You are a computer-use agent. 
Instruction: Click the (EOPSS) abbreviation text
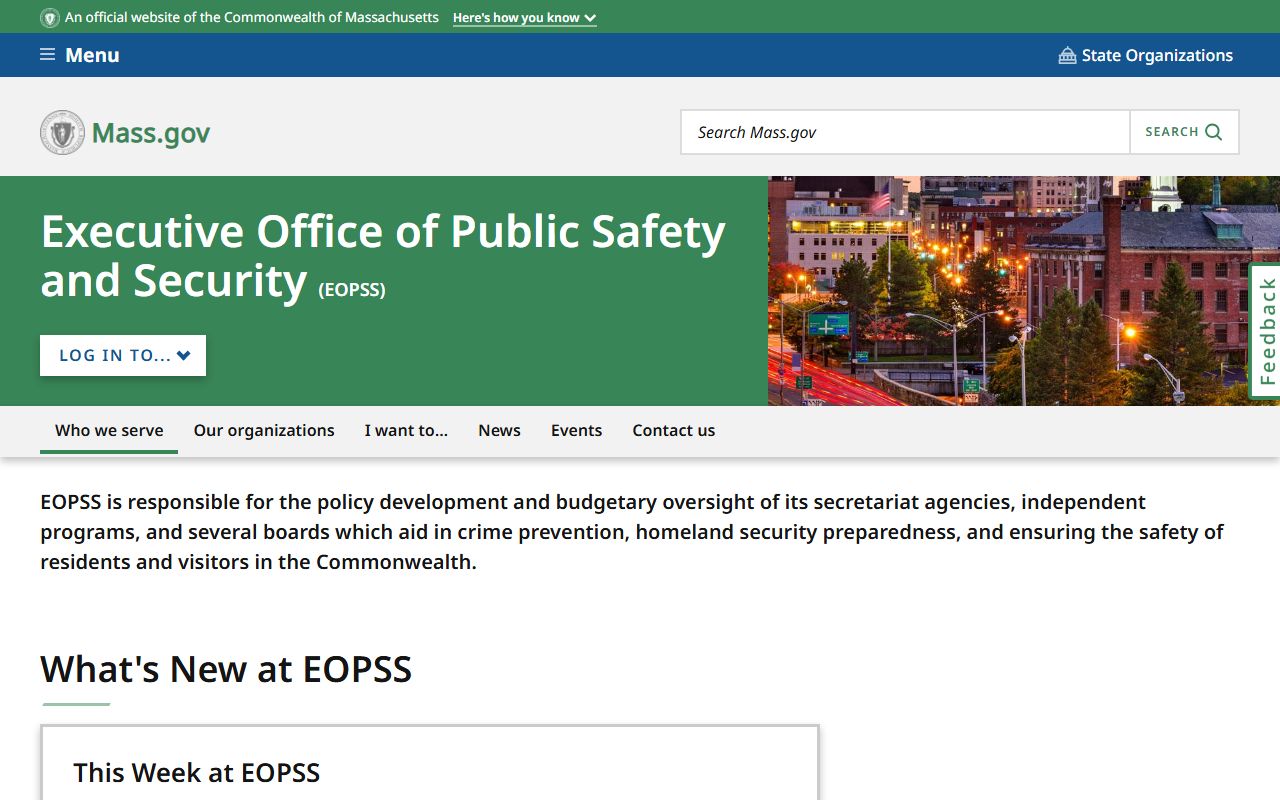[x=352, y=290]
